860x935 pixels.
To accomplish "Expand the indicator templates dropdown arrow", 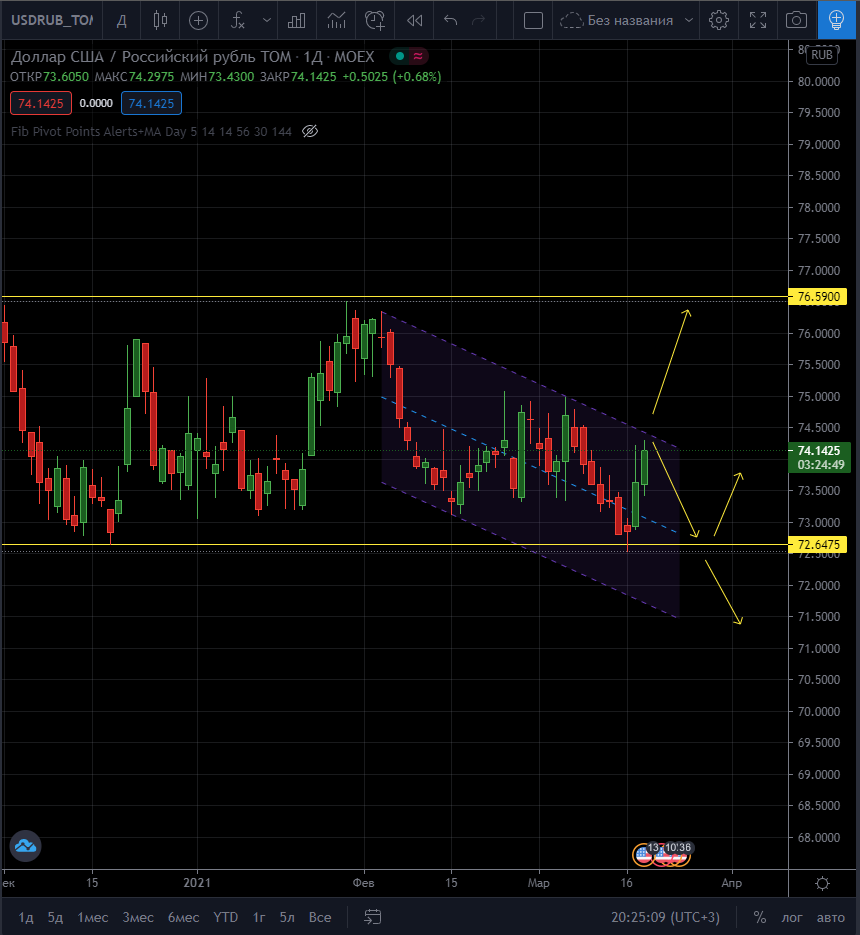I will pos(267,20).
